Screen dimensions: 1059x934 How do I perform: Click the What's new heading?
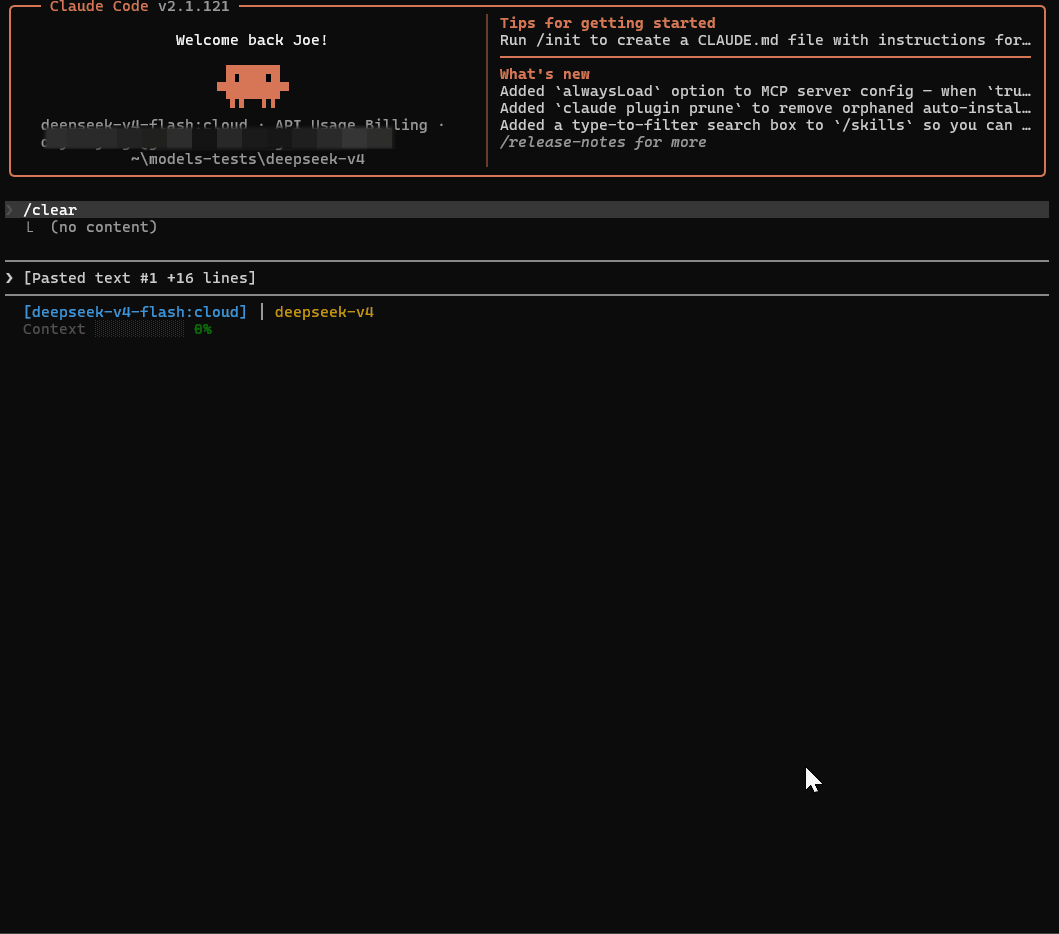coord(545,74)
